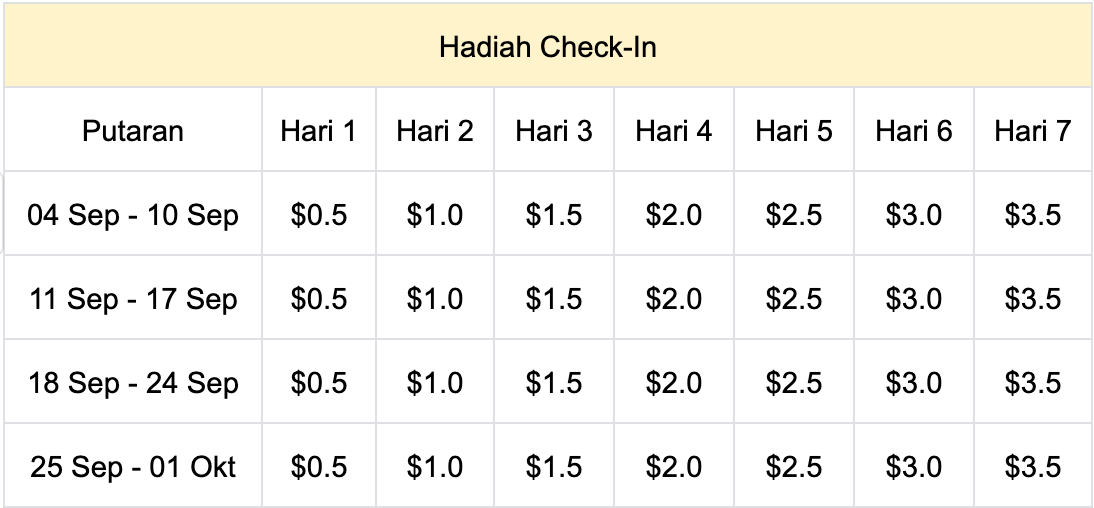Image resolution: width=1094 pixels, height=508 pixels.
Task: Click the 11 Sep - 17 Sep cell
Action: click(x=133, y=299)
